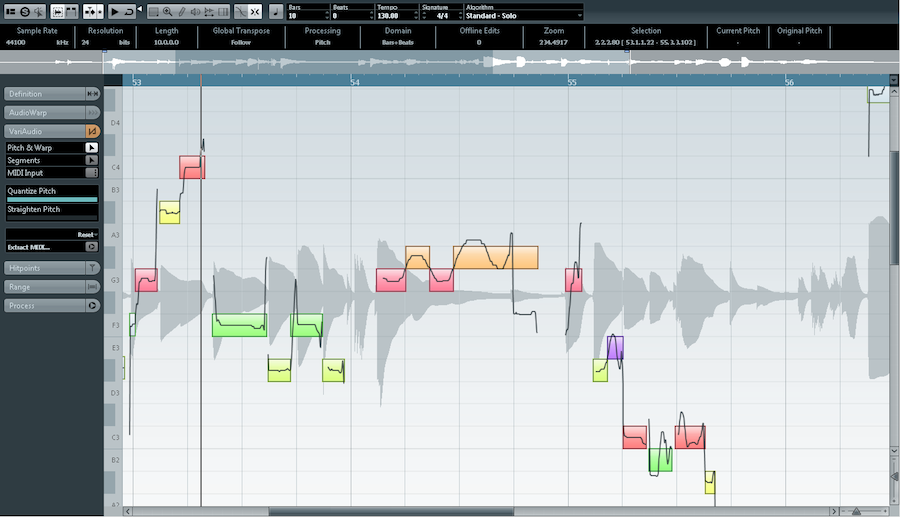Screen dimensions: 900x517
Task: Click the horizontal scrollbar left arrow
Action: click(x=127, y=511)
